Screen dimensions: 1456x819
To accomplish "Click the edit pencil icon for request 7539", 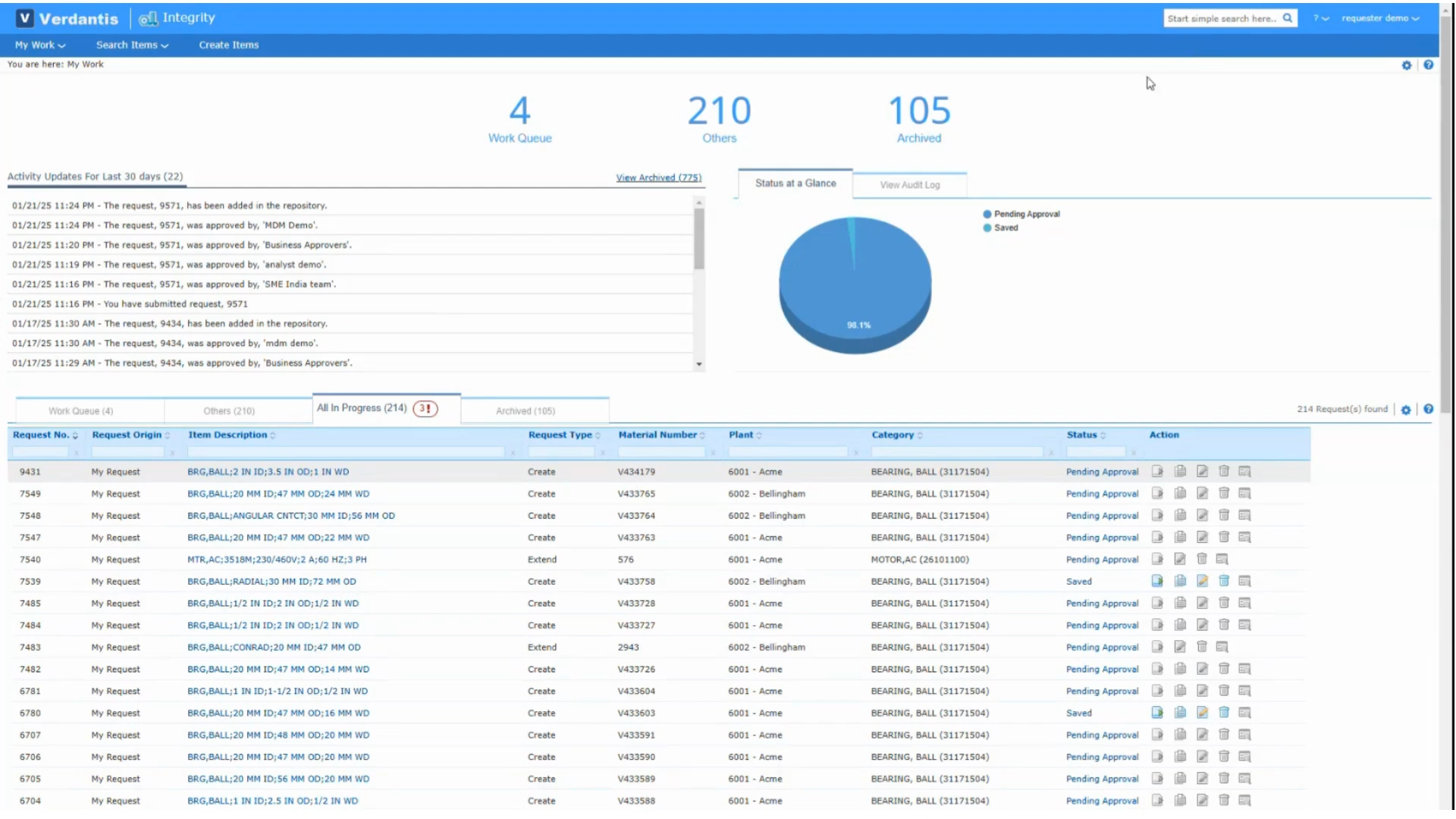I will coord(1202,582).
